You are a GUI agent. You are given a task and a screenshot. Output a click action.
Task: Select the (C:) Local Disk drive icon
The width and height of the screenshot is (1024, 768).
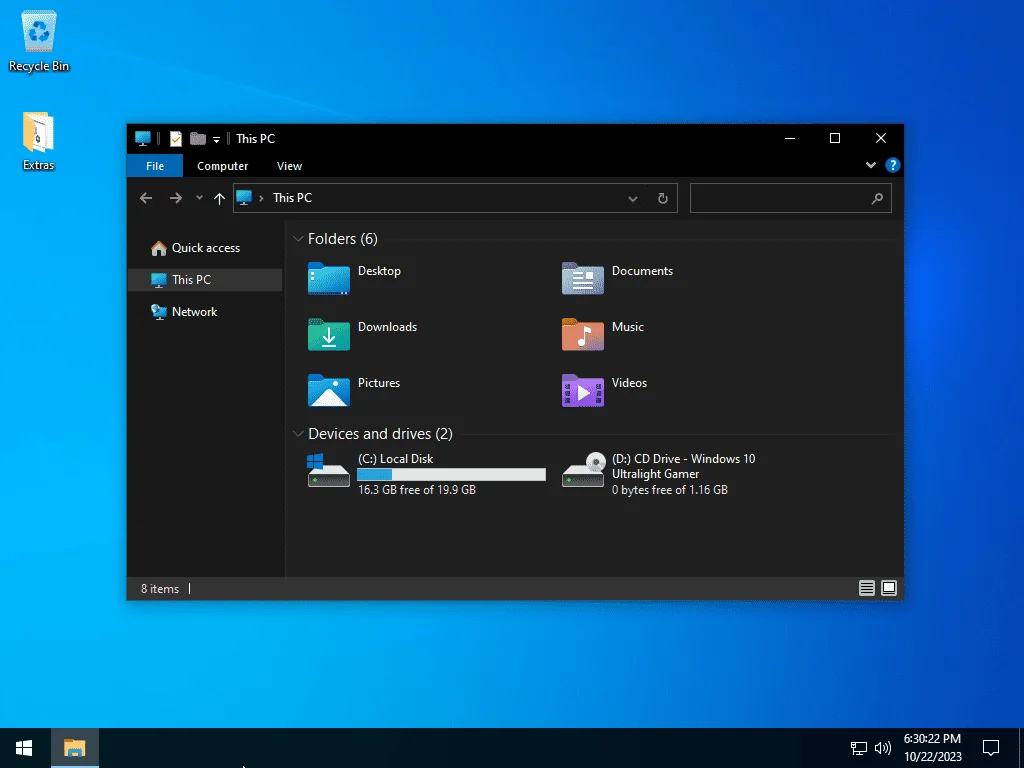(x=328, y=471)
